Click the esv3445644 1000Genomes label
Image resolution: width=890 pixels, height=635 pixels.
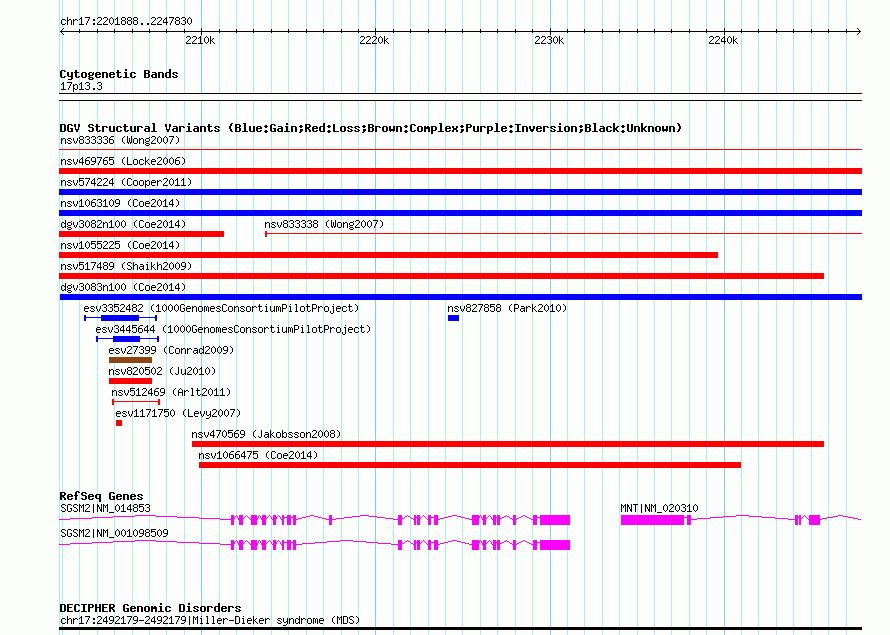tap(233, 329)
